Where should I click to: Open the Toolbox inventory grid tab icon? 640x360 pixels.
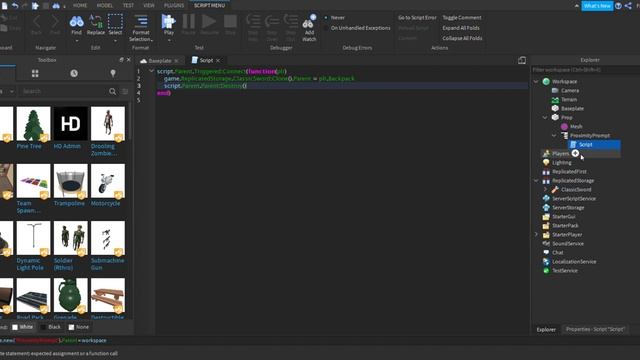[35, 73]
